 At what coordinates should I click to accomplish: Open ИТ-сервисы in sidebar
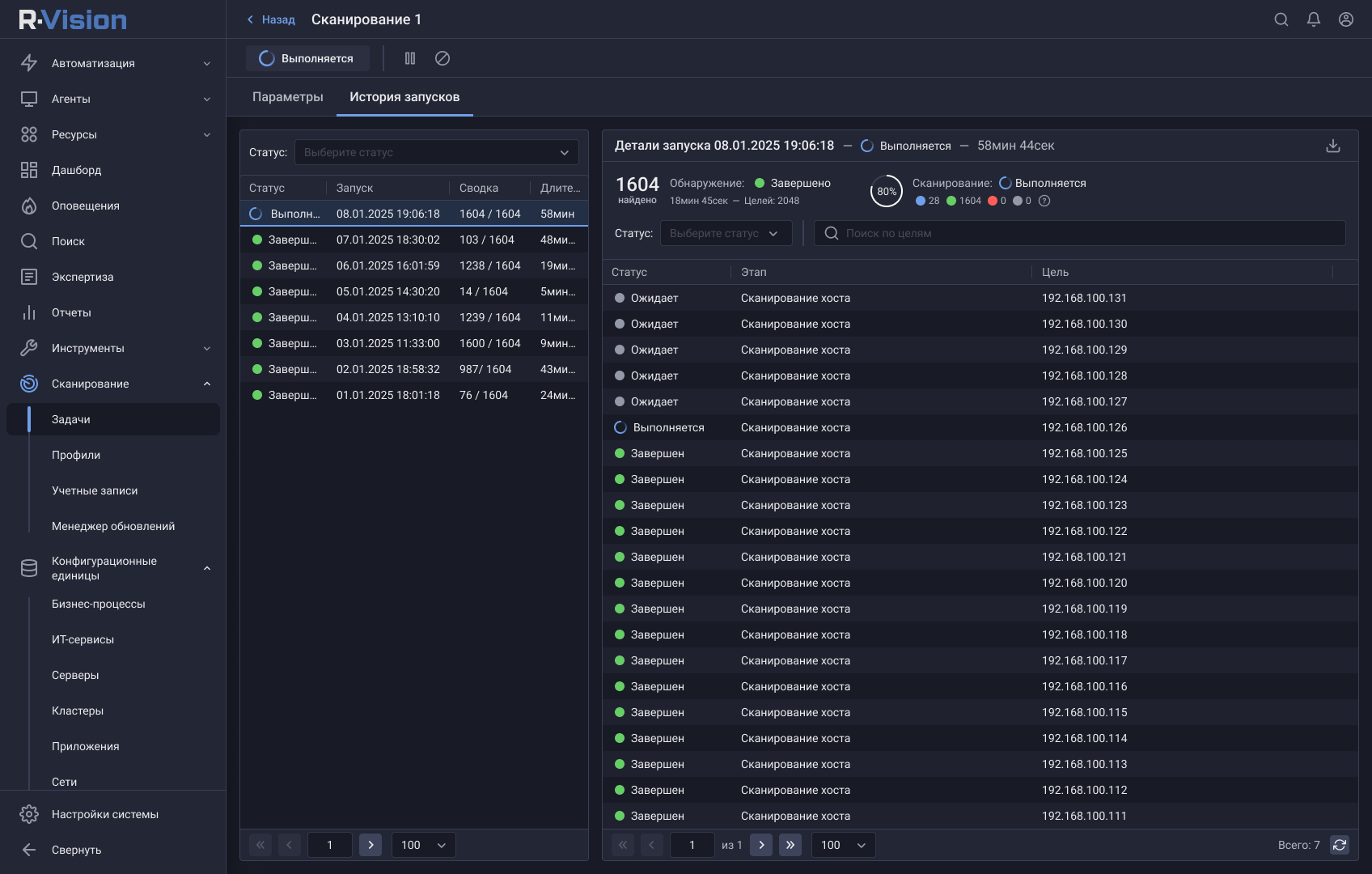point(83,639)
